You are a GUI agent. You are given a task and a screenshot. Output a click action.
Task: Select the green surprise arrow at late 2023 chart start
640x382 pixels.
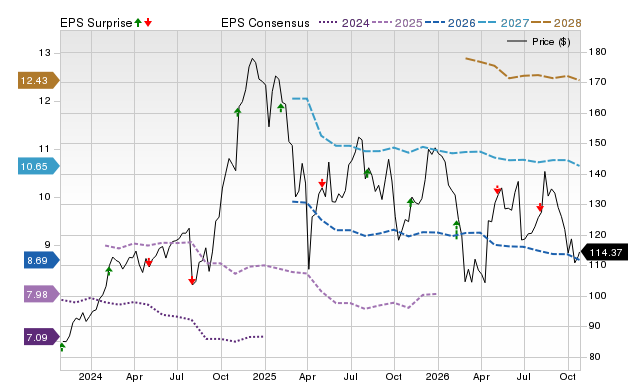tap(62, 347)
